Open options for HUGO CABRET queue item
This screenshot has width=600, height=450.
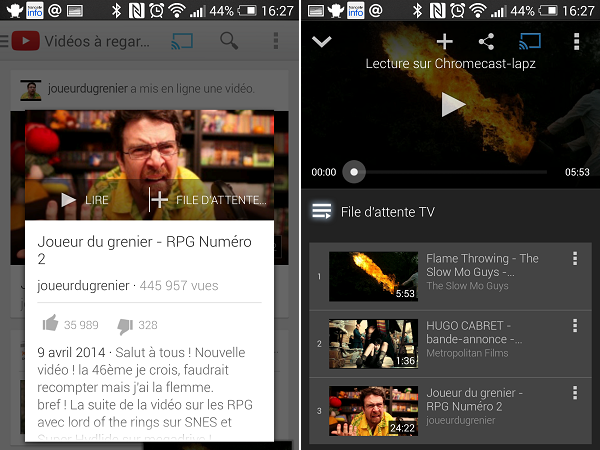[575, 326]
